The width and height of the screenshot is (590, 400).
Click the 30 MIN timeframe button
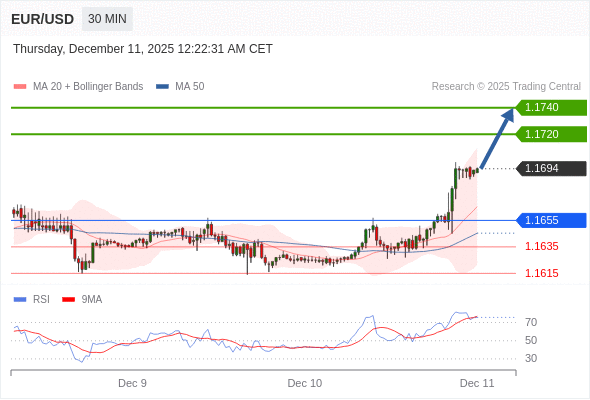(107, 19)
